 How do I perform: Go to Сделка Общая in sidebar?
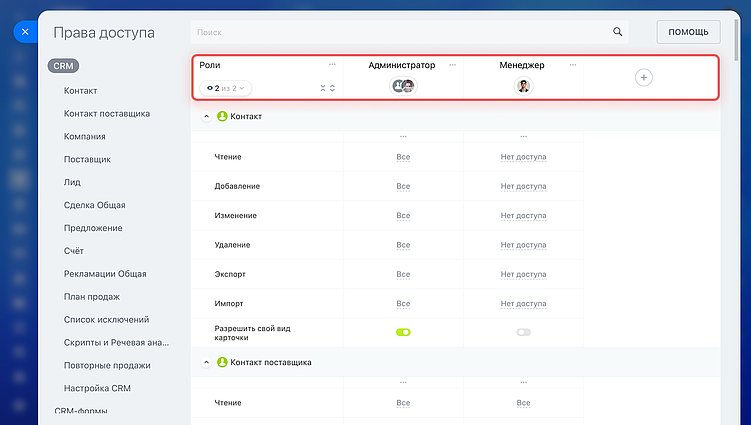coord(95,205)
